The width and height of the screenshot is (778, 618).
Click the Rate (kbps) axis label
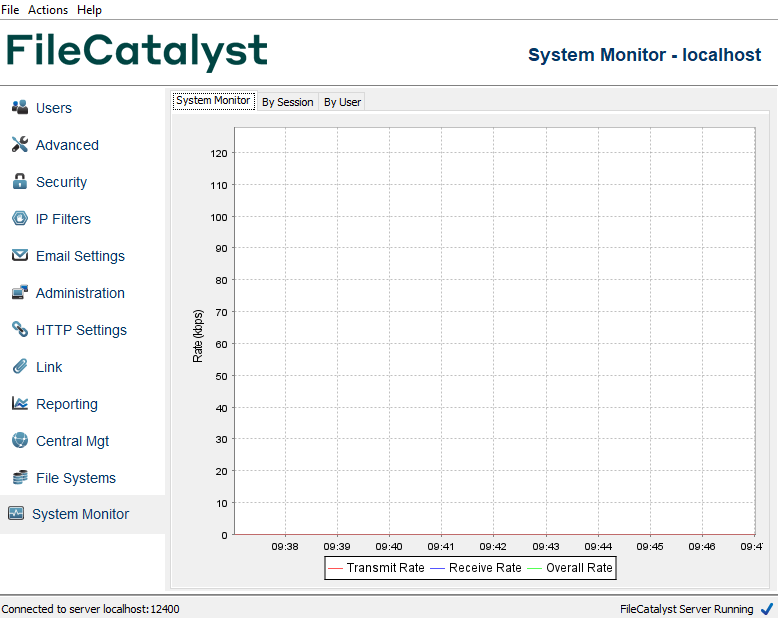coord(197,336)
